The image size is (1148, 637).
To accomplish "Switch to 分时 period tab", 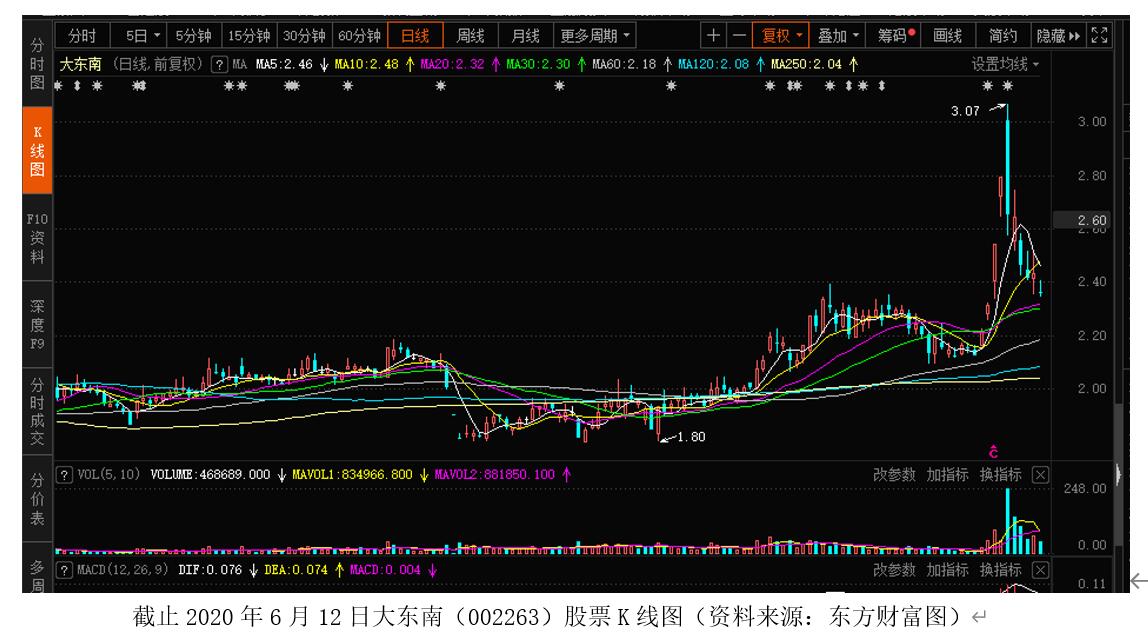I will 82,35.
